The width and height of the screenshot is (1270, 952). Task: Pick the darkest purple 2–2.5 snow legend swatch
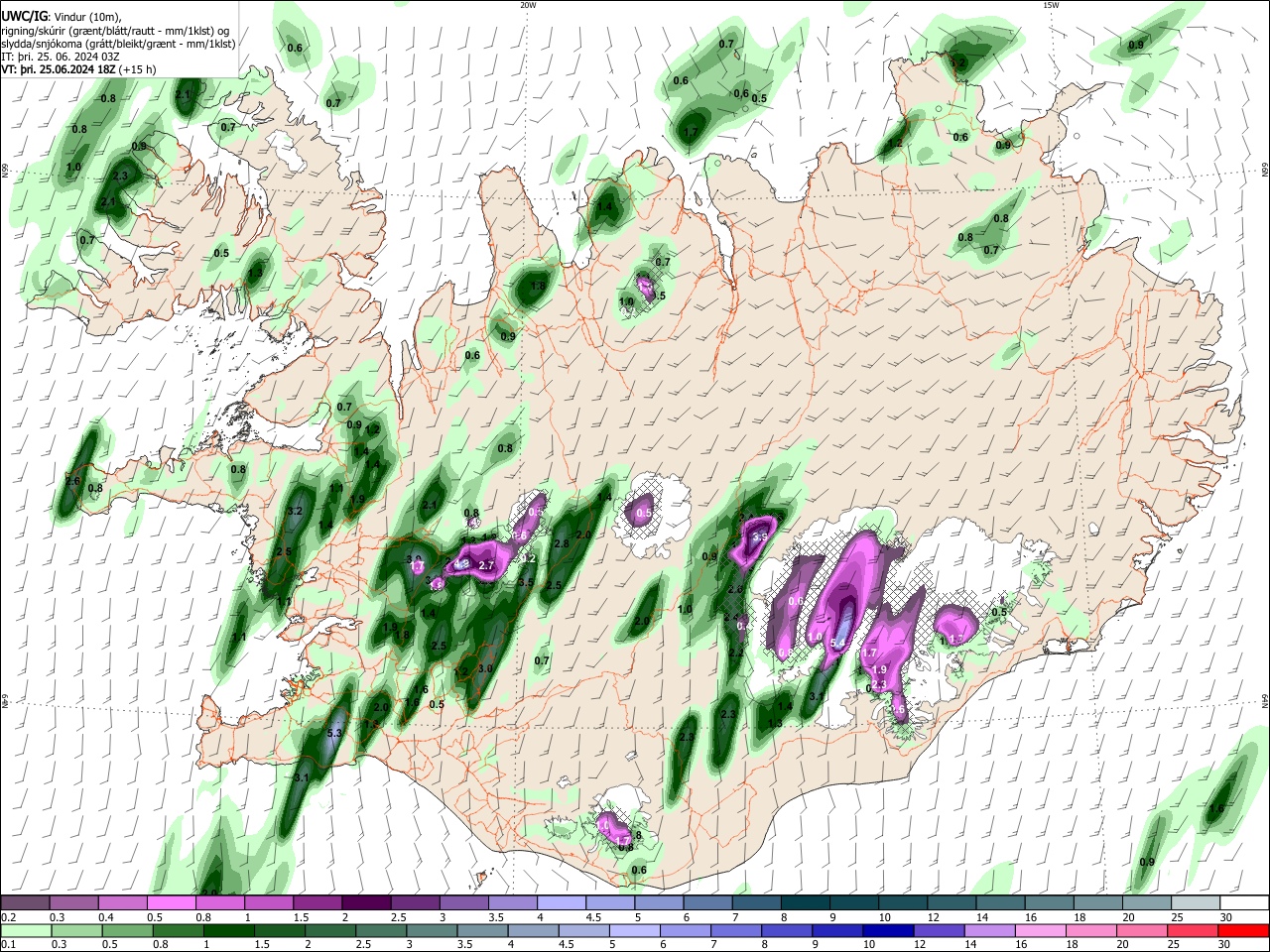tap(365, 902)
